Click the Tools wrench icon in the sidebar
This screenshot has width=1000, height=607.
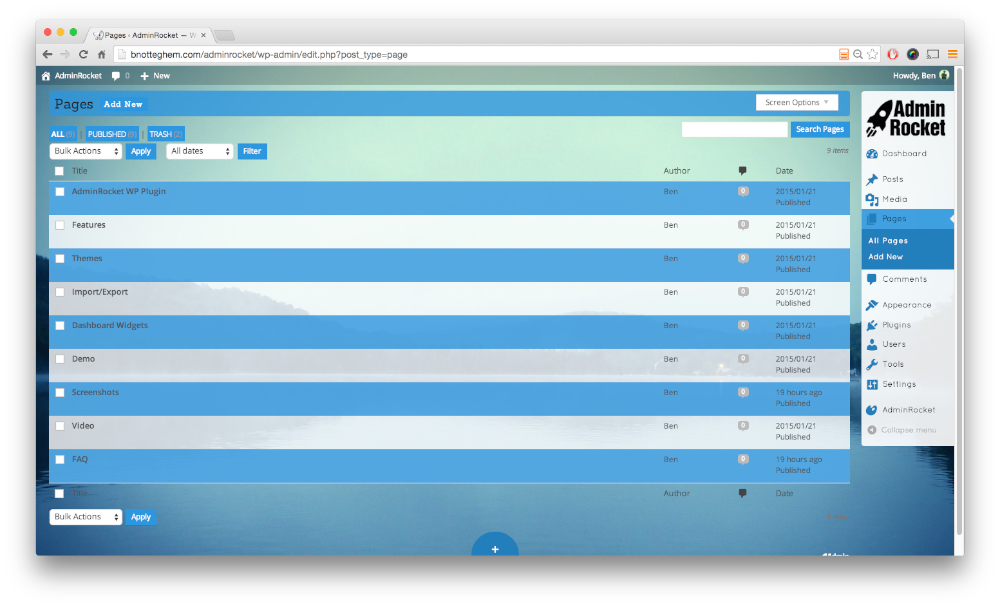click(x=872, y=364)
